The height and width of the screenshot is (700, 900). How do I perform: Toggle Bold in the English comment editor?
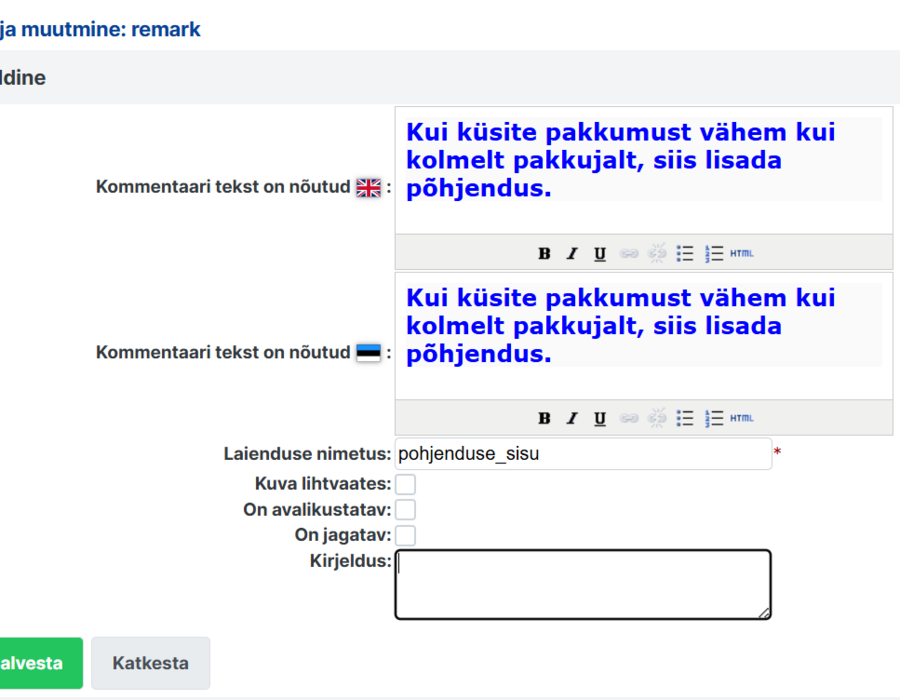click(x=544, y=253)
